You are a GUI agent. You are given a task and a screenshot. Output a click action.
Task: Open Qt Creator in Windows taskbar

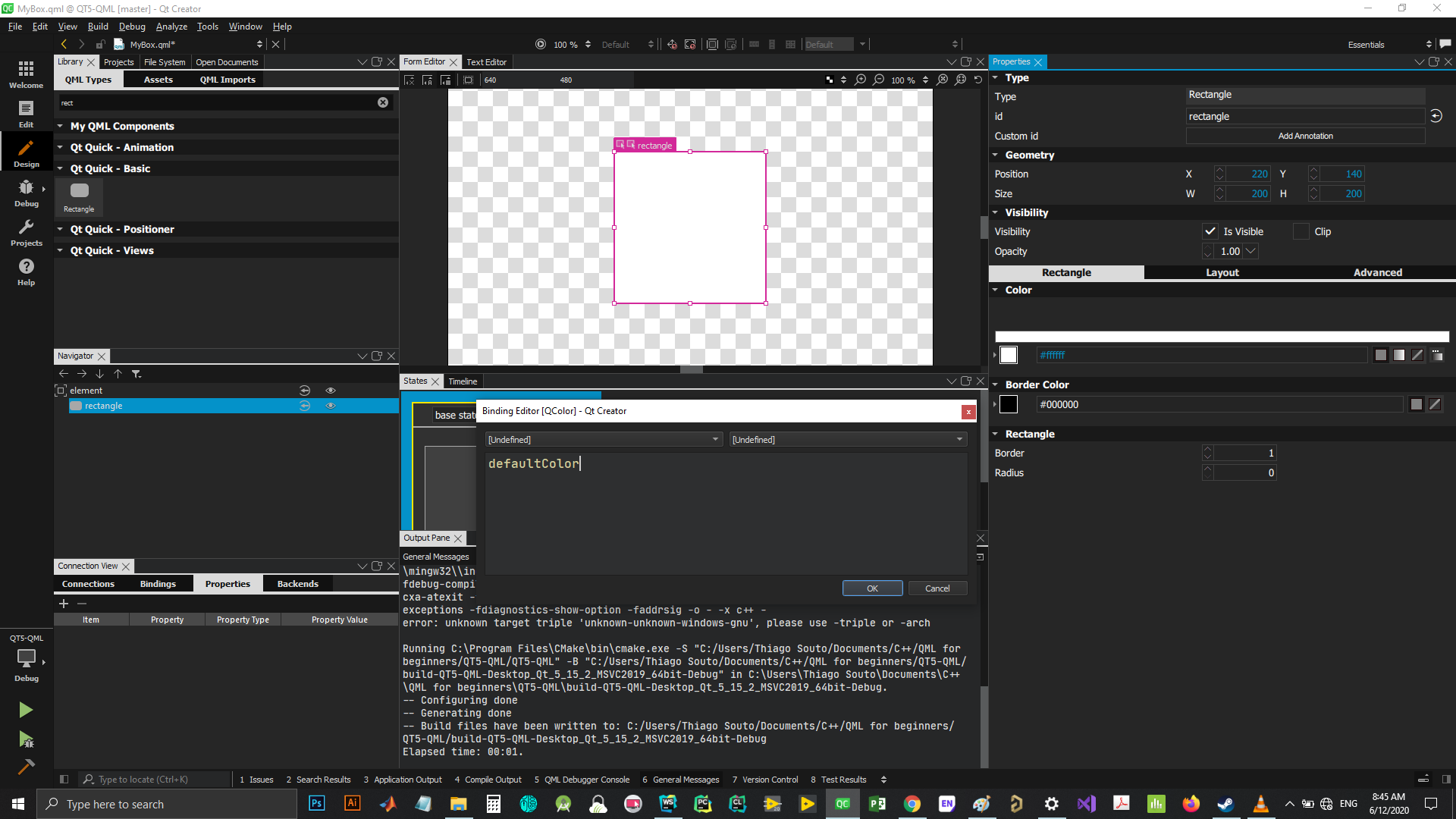point(843,804)
